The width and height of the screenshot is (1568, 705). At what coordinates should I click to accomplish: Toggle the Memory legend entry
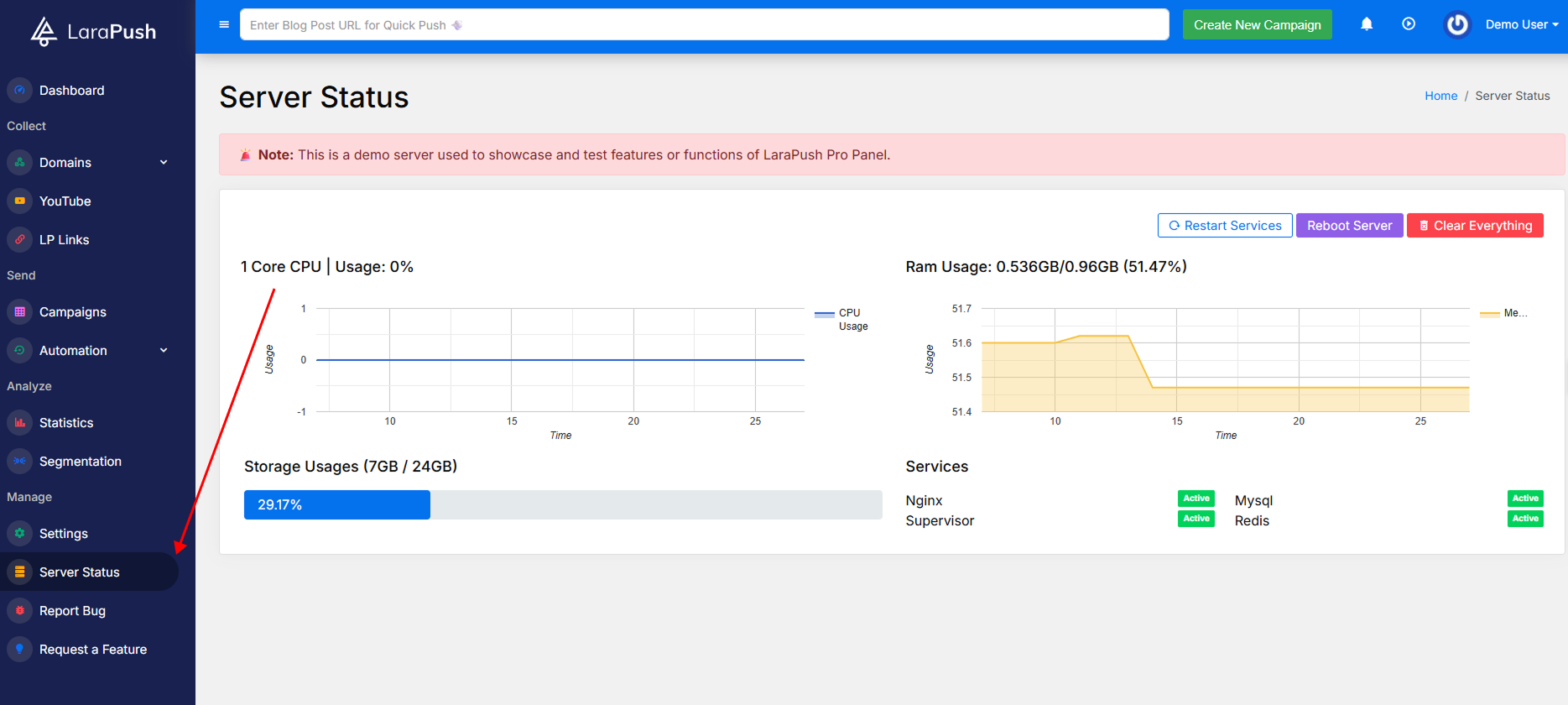click(x=1504, y=313)
